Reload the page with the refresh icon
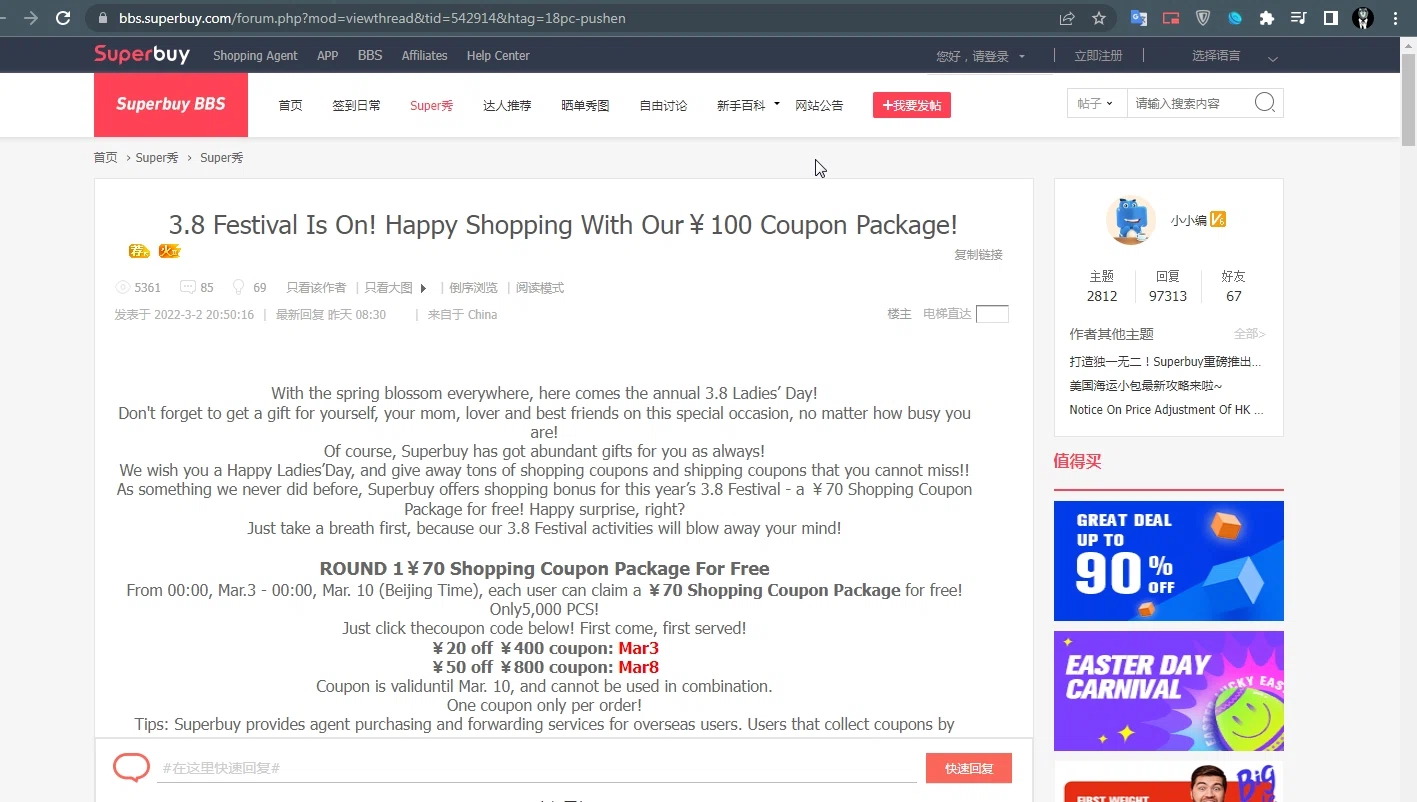The height and width of the screenshot is (802, 1417). pyautogui.click(x=63, y=18)
